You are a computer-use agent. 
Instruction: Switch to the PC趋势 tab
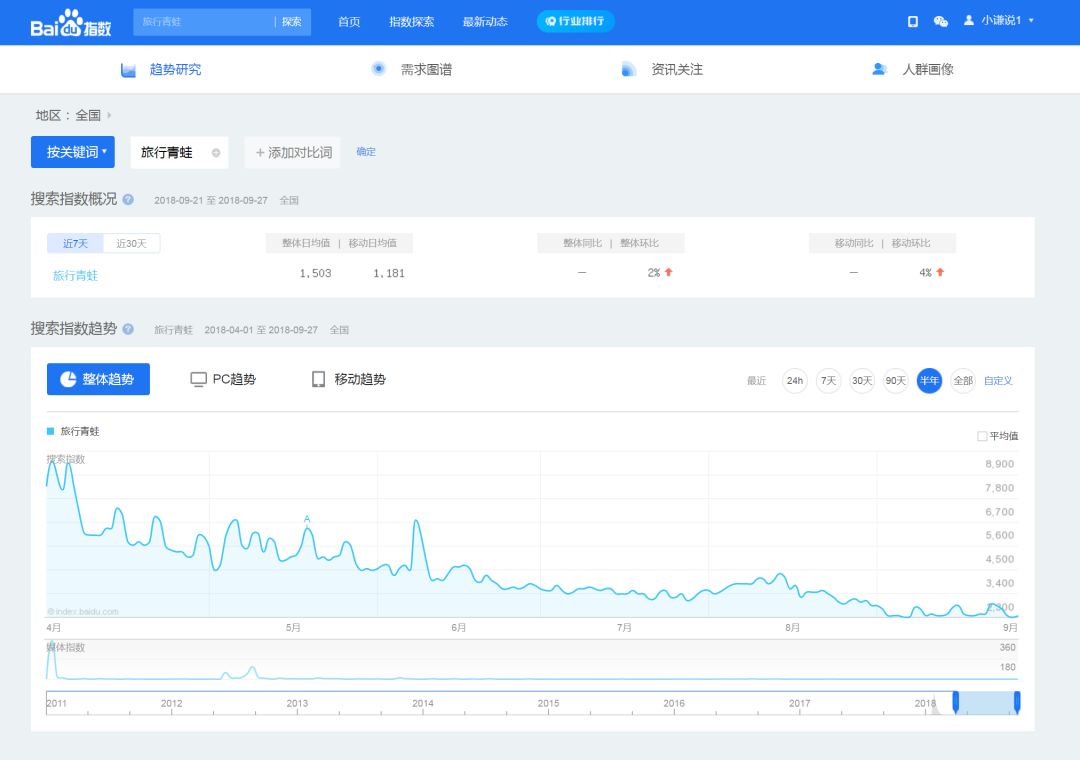[223, 380]
